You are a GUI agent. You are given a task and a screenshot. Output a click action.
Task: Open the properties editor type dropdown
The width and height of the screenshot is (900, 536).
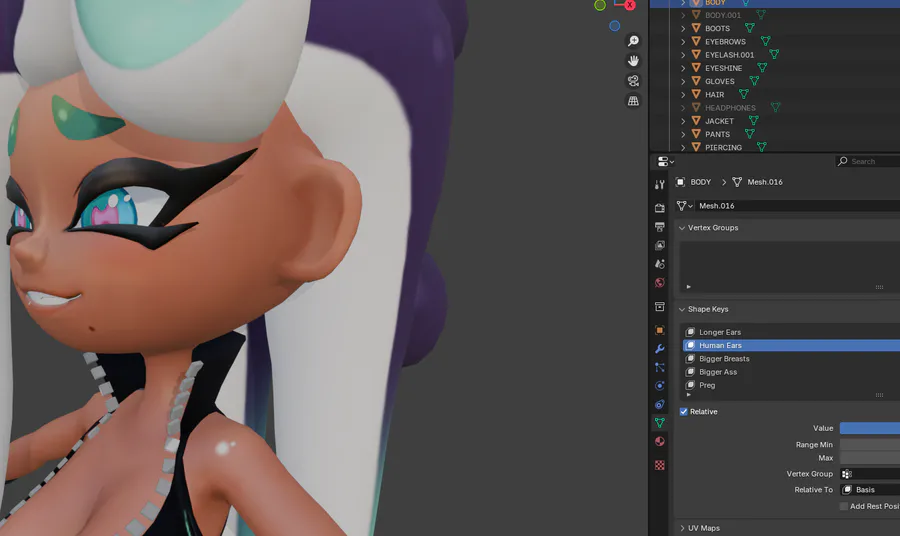pos(666,162)
